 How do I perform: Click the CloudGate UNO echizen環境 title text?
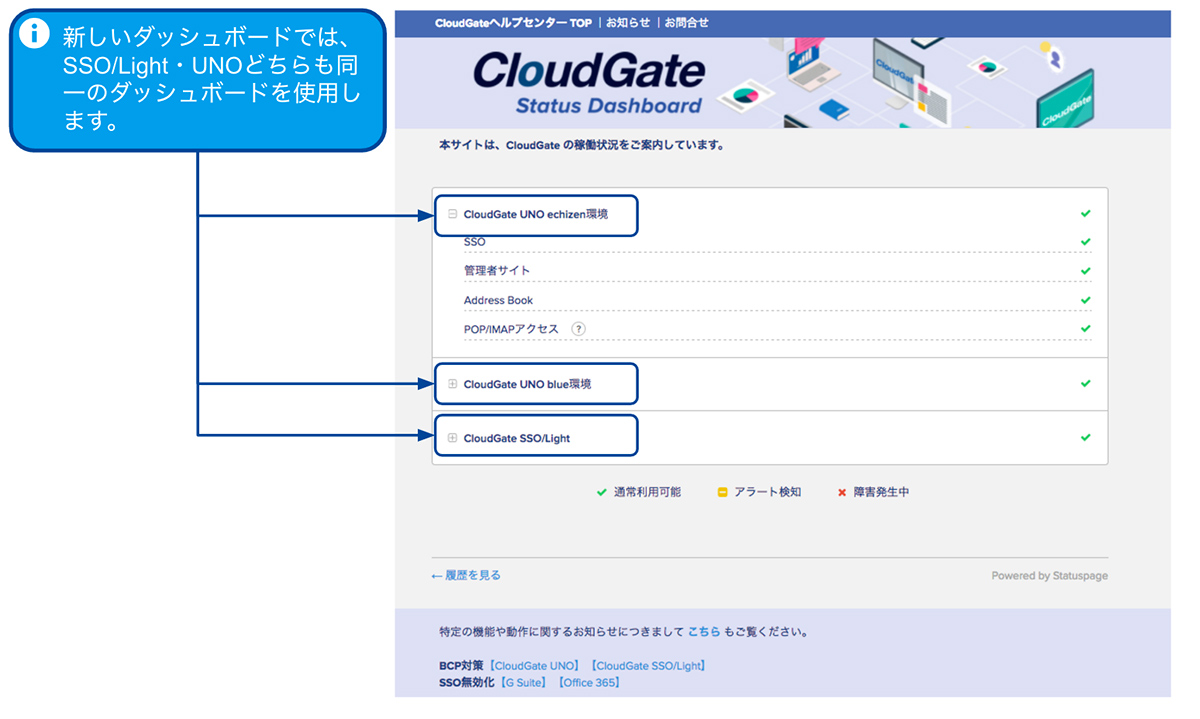pos(535,214)
